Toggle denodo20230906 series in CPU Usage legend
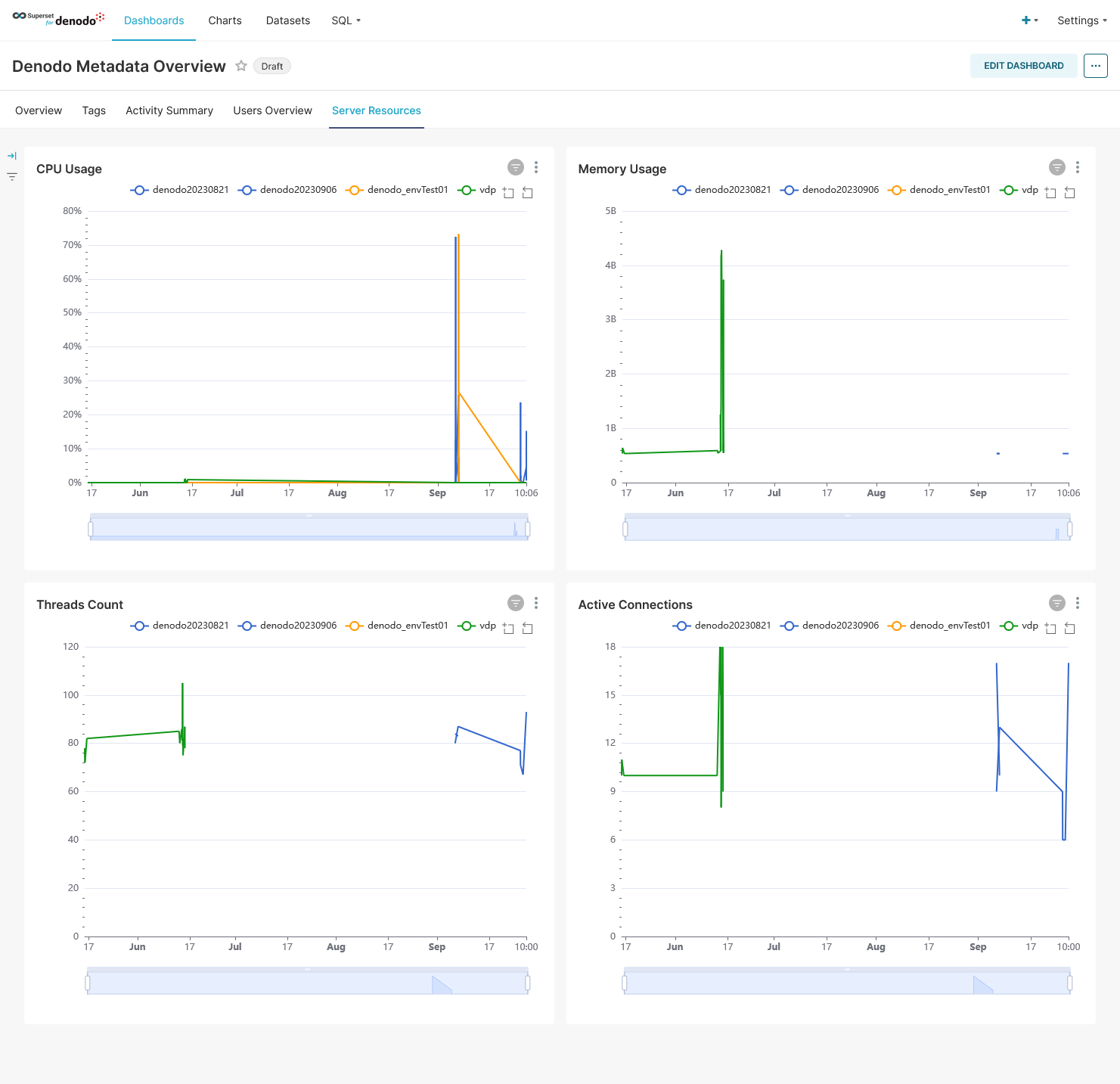 287,190
